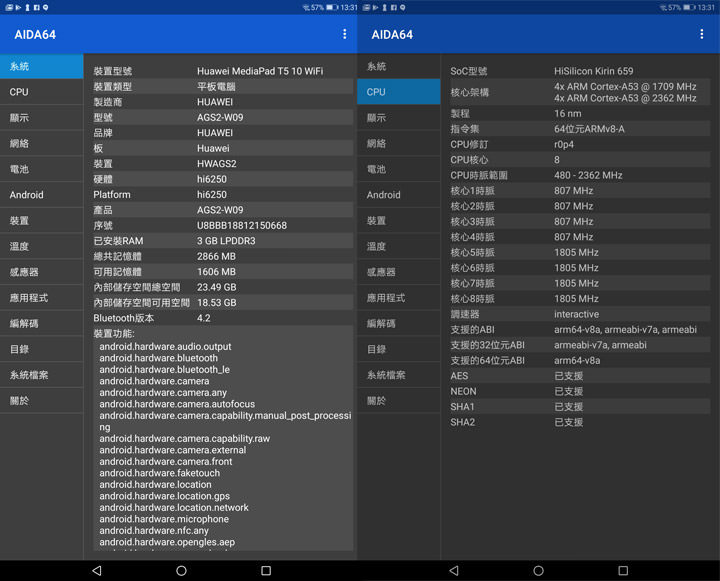720x581 pixels.
Task: Select HWAGS2 value in 裝置 row
Action: [x=217, y=164]
